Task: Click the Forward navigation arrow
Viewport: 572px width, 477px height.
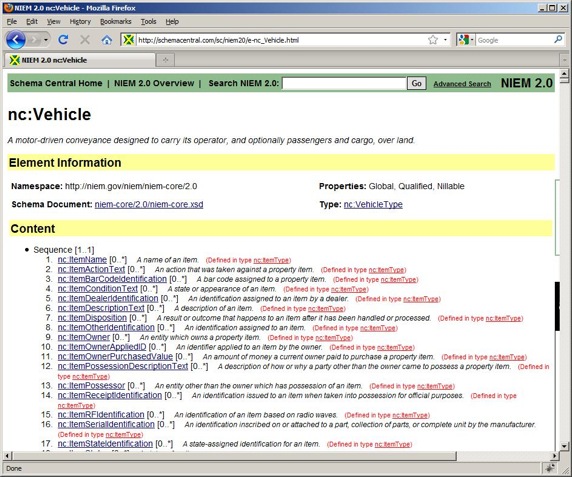Action: coord(34,40)
